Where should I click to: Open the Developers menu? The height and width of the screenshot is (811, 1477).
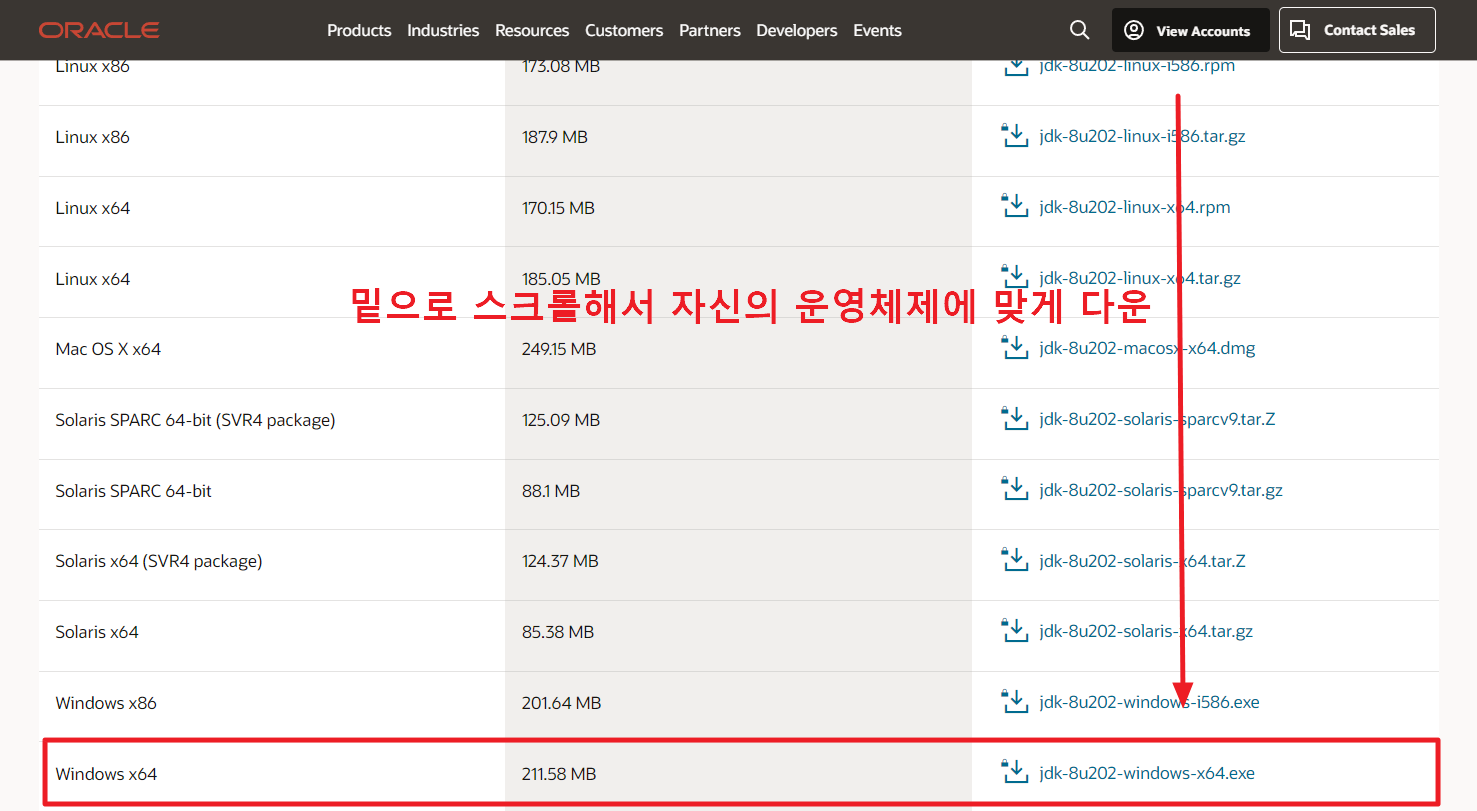(x=797, y=30)
